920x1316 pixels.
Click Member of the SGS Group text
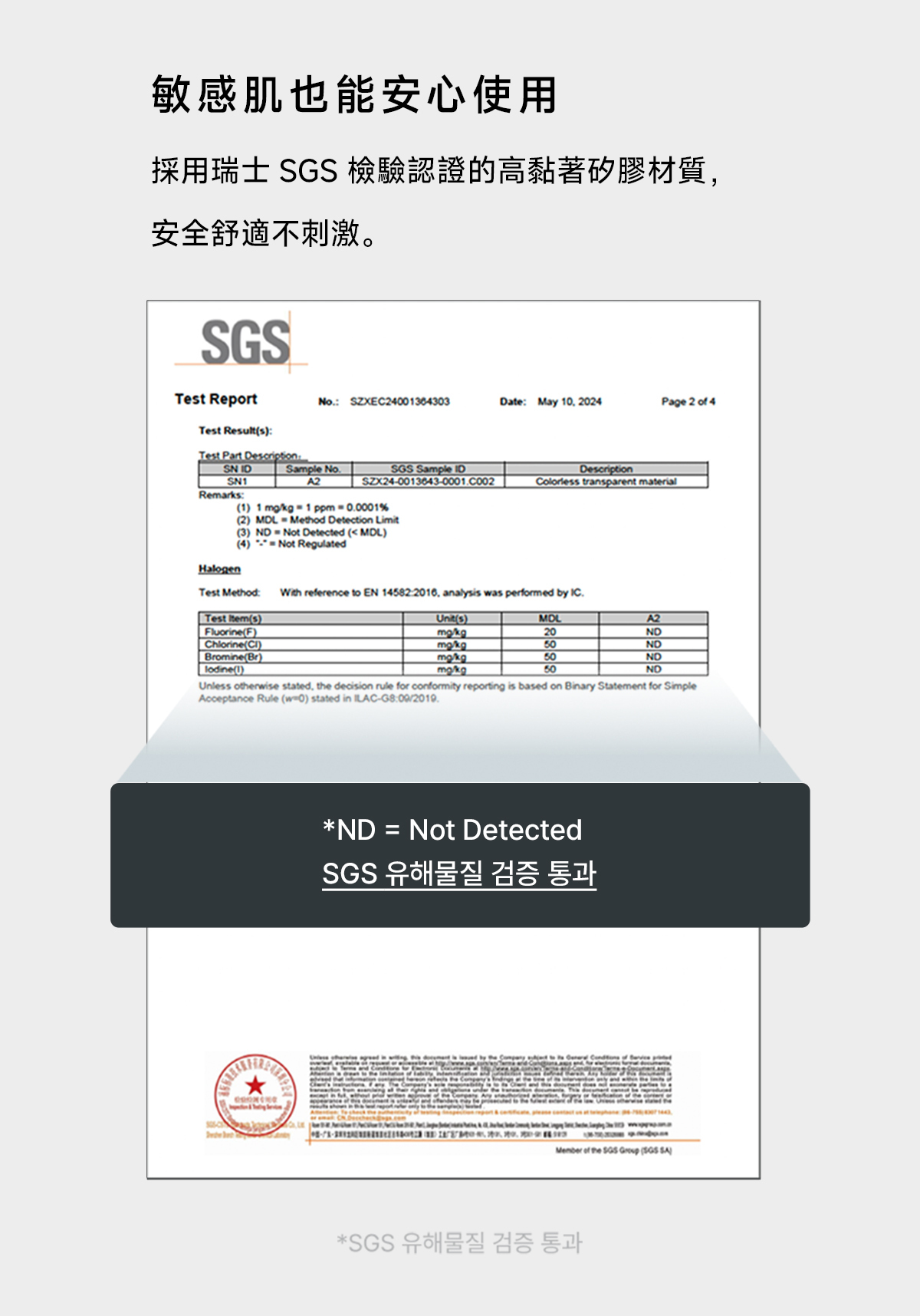[613, 1150]
